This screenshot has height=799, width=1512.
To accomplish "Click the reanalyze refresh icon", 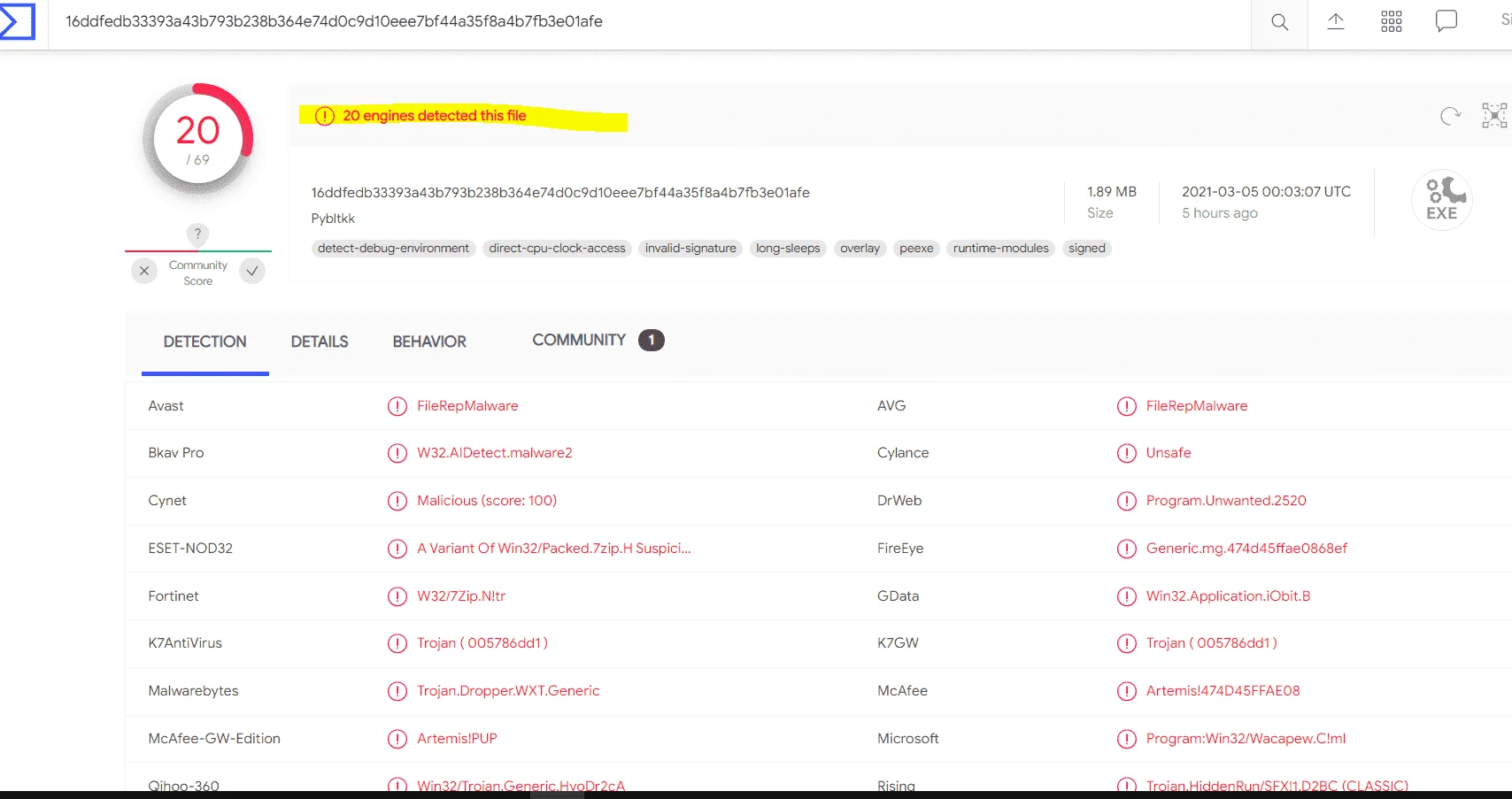I will [x=1450, y=116].
